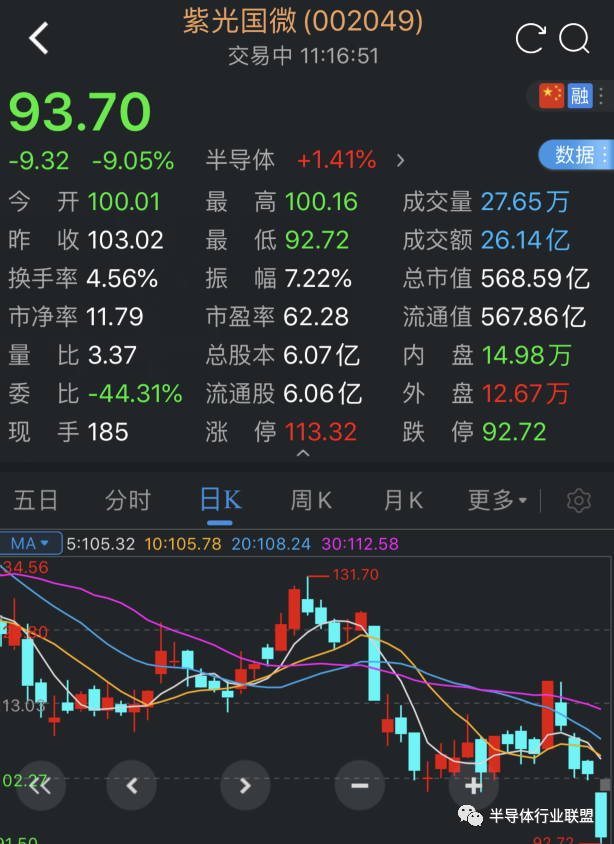This screenshot has width=614, height=844.
Task: Tap the 最低 92.72 value
Action: (317, 240)
